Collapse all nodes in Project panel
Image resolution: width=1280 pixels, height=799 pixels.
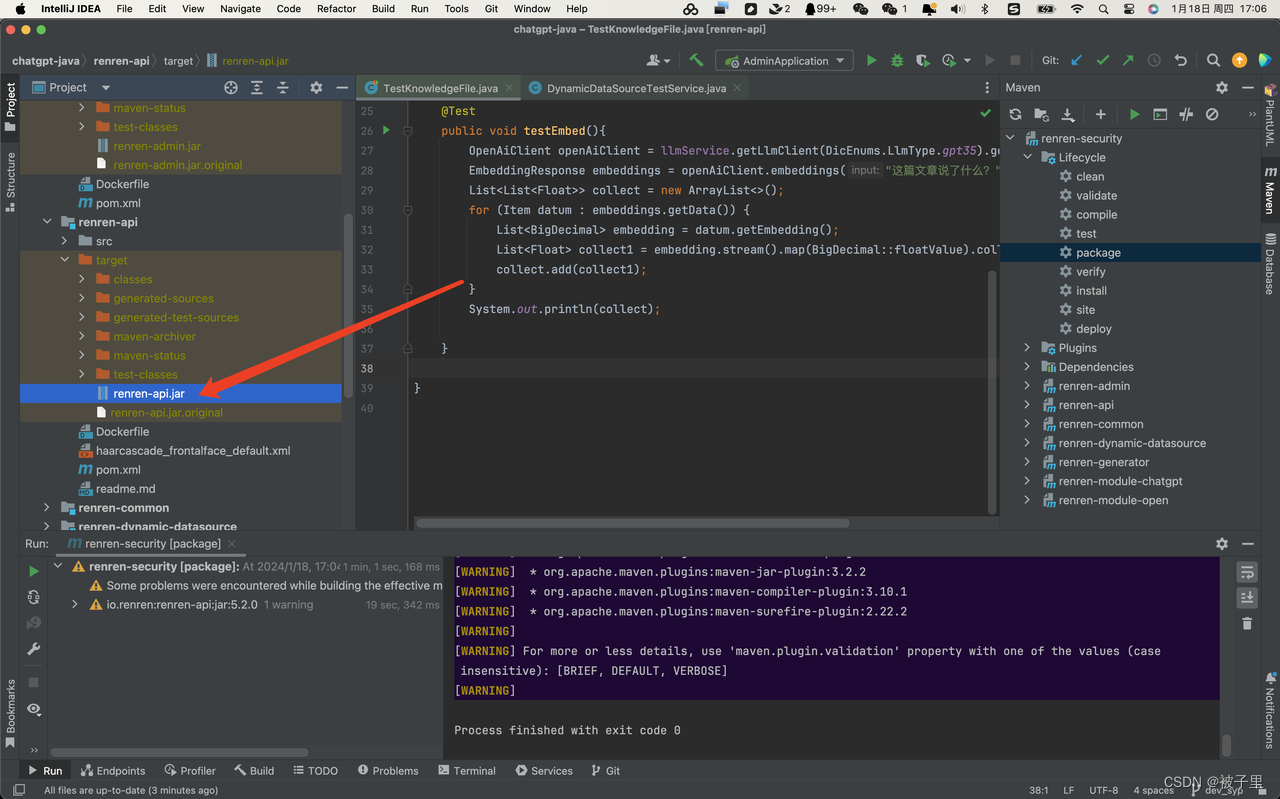point(283,87)
